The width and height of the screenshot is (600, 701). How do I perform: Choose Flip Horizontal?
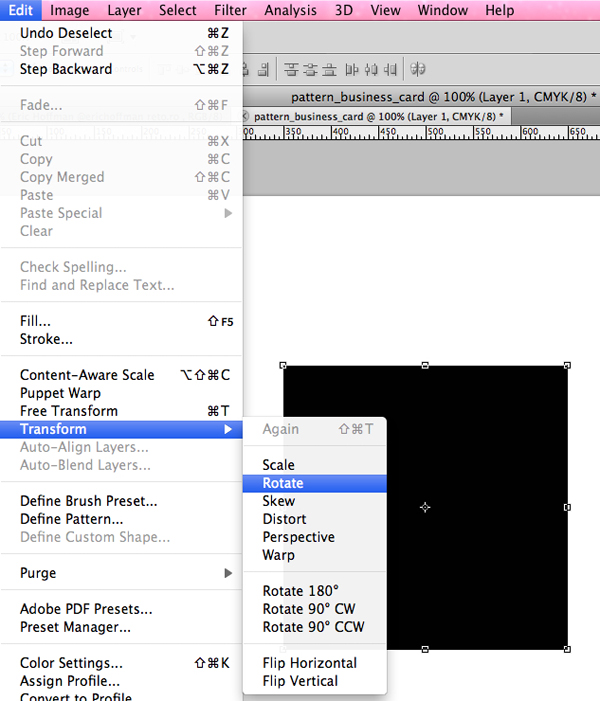315,663
